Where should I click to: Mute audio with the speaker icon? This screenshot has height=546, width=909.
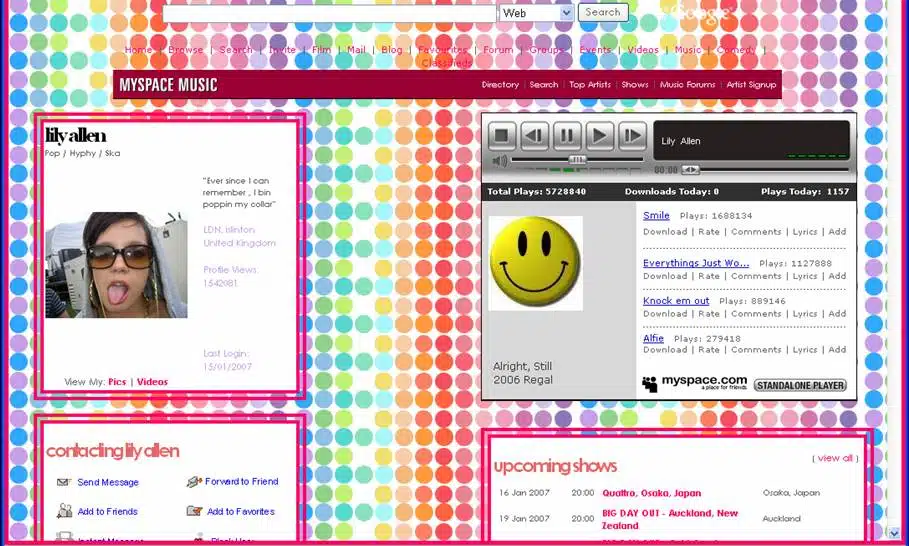(x=500, y=160)
